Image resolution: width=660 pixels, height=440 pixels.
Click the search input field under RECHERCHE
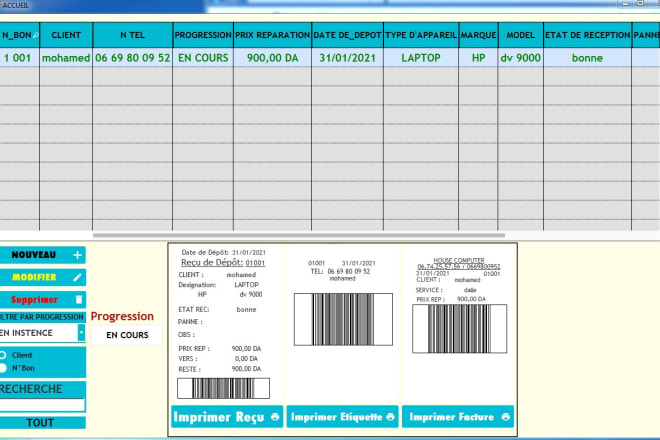[x=42, y=405]
